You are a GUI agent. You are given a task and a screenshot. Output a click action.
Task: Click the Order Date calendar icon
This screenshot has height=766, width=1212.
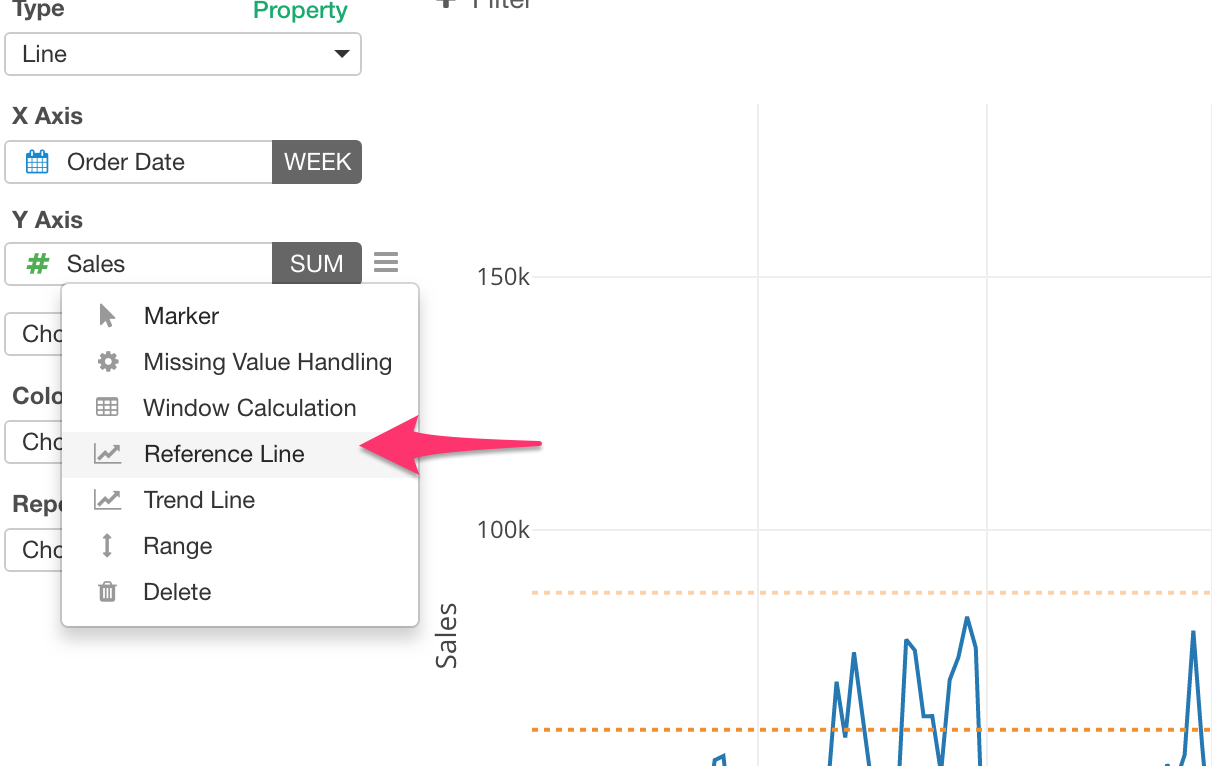37,162
